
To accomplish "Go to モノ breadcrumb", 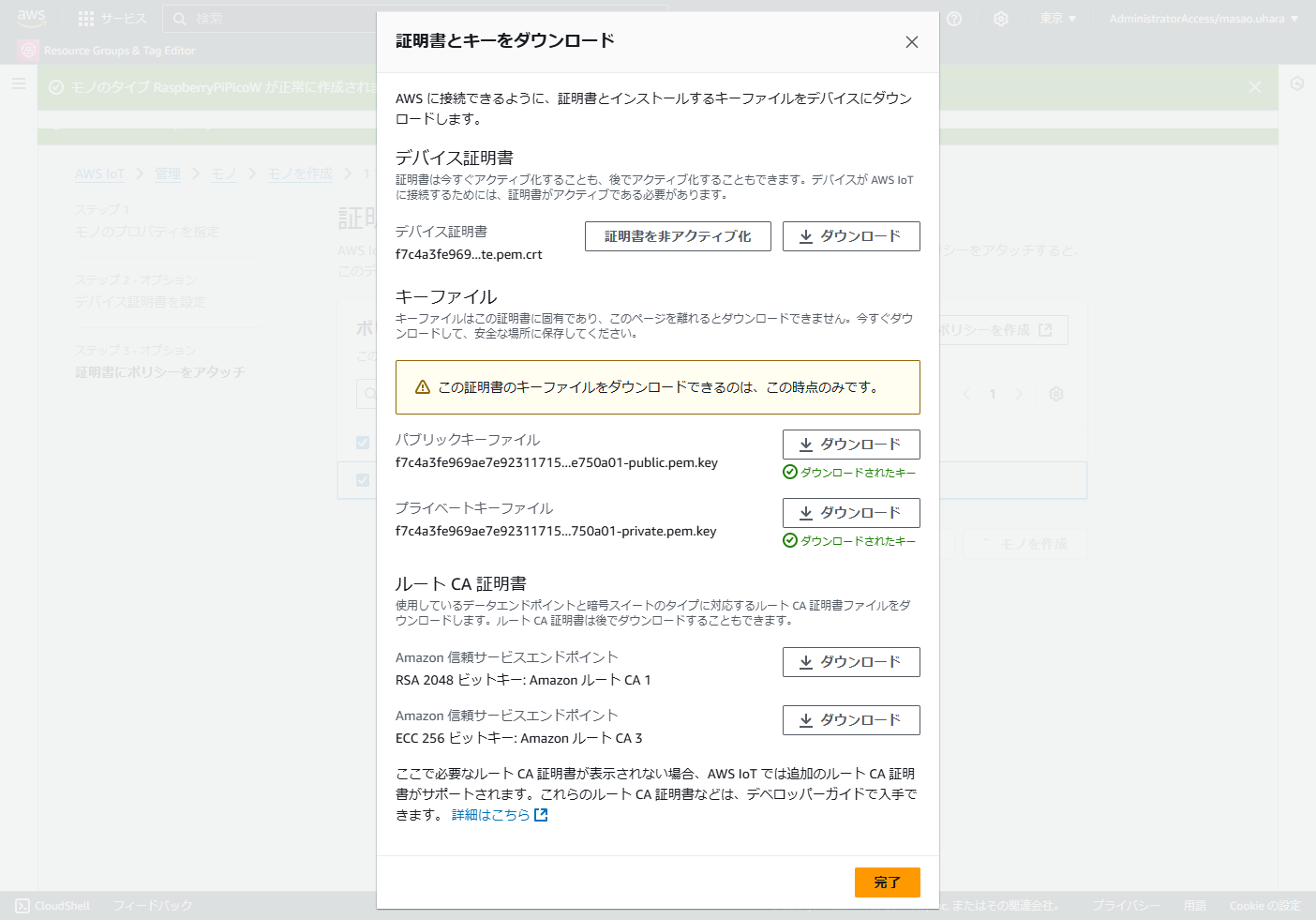I will 224,174.
